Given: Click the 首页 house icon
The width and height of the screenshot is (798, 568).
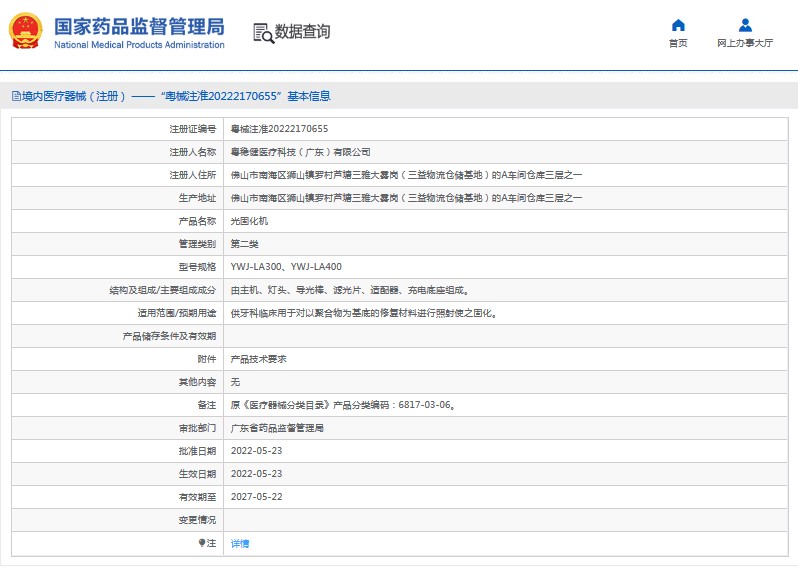Looking at the screenshot, I should click(678, 25).
